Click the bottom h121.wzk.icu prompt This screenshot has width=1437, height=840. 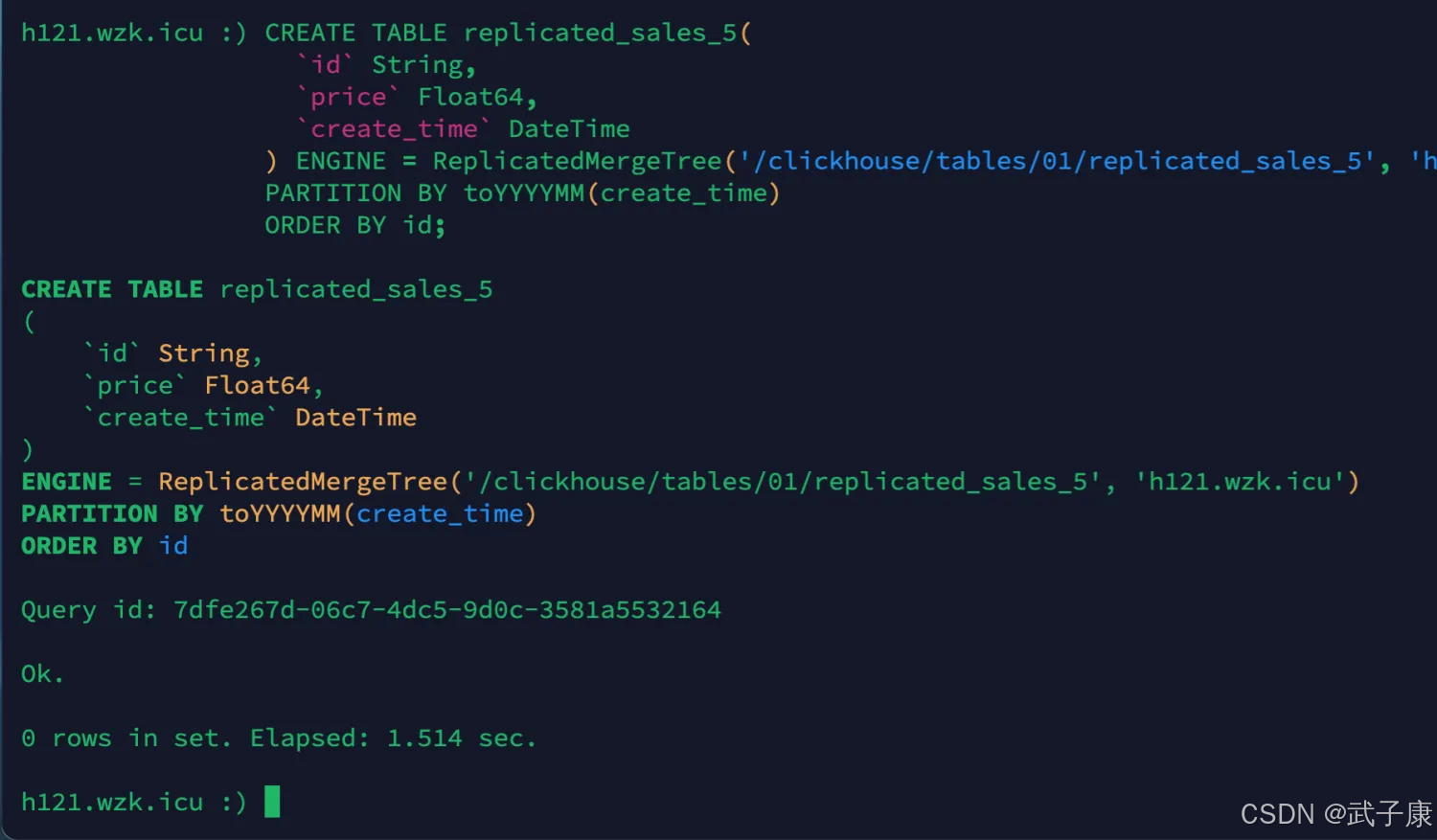pyautogui.click(x=112, y=802)
